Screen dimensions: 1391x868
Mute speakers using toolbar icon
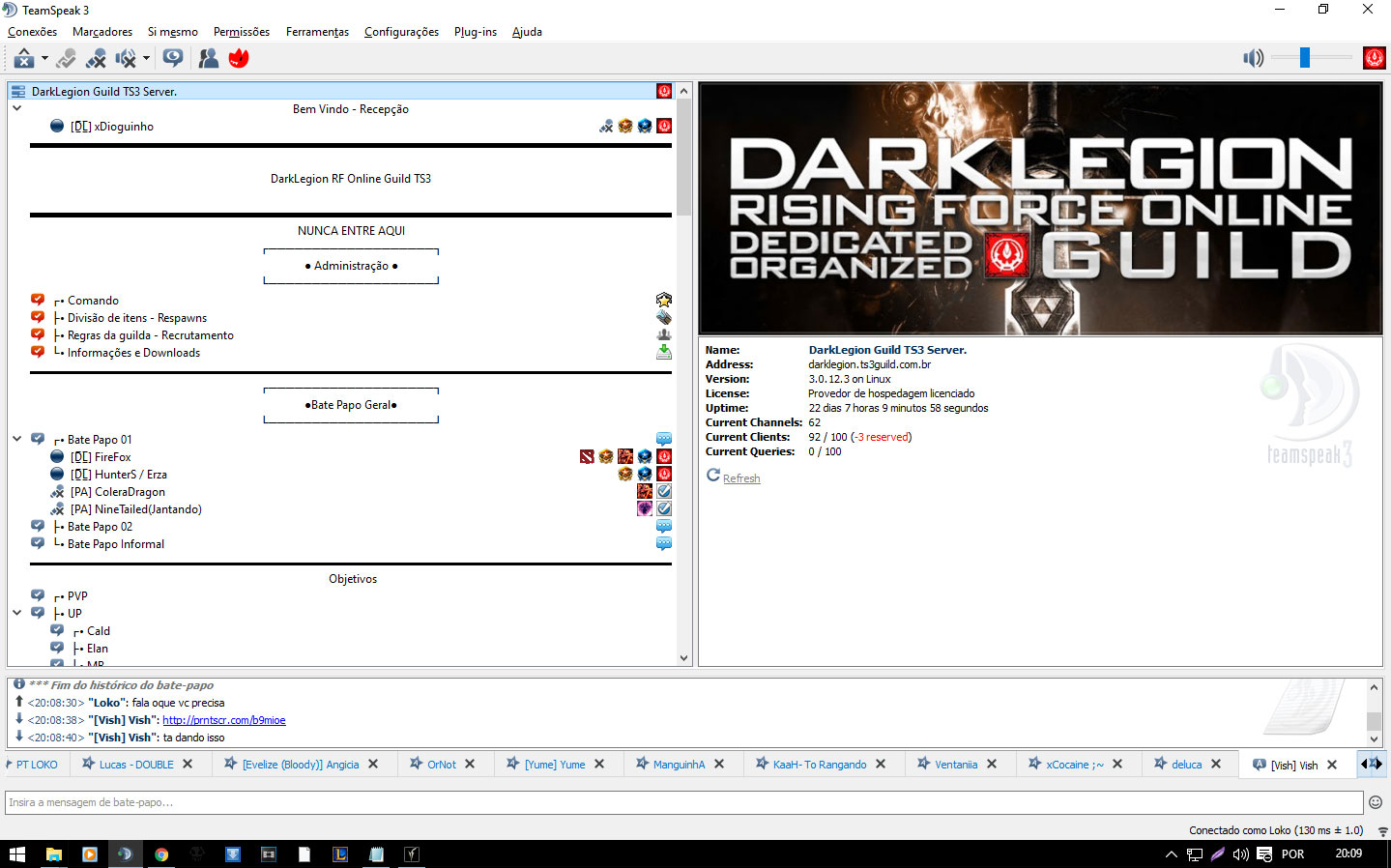tap(126, 59)
